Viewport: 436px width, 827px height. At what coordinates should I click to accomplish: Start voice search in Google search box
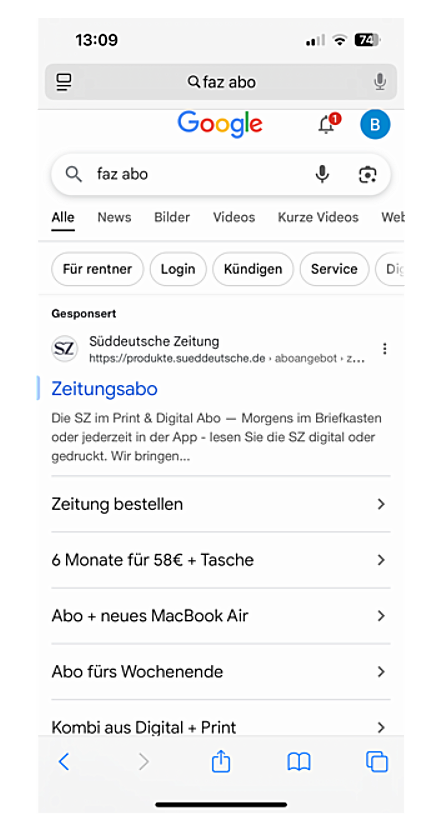pos(322,174)
